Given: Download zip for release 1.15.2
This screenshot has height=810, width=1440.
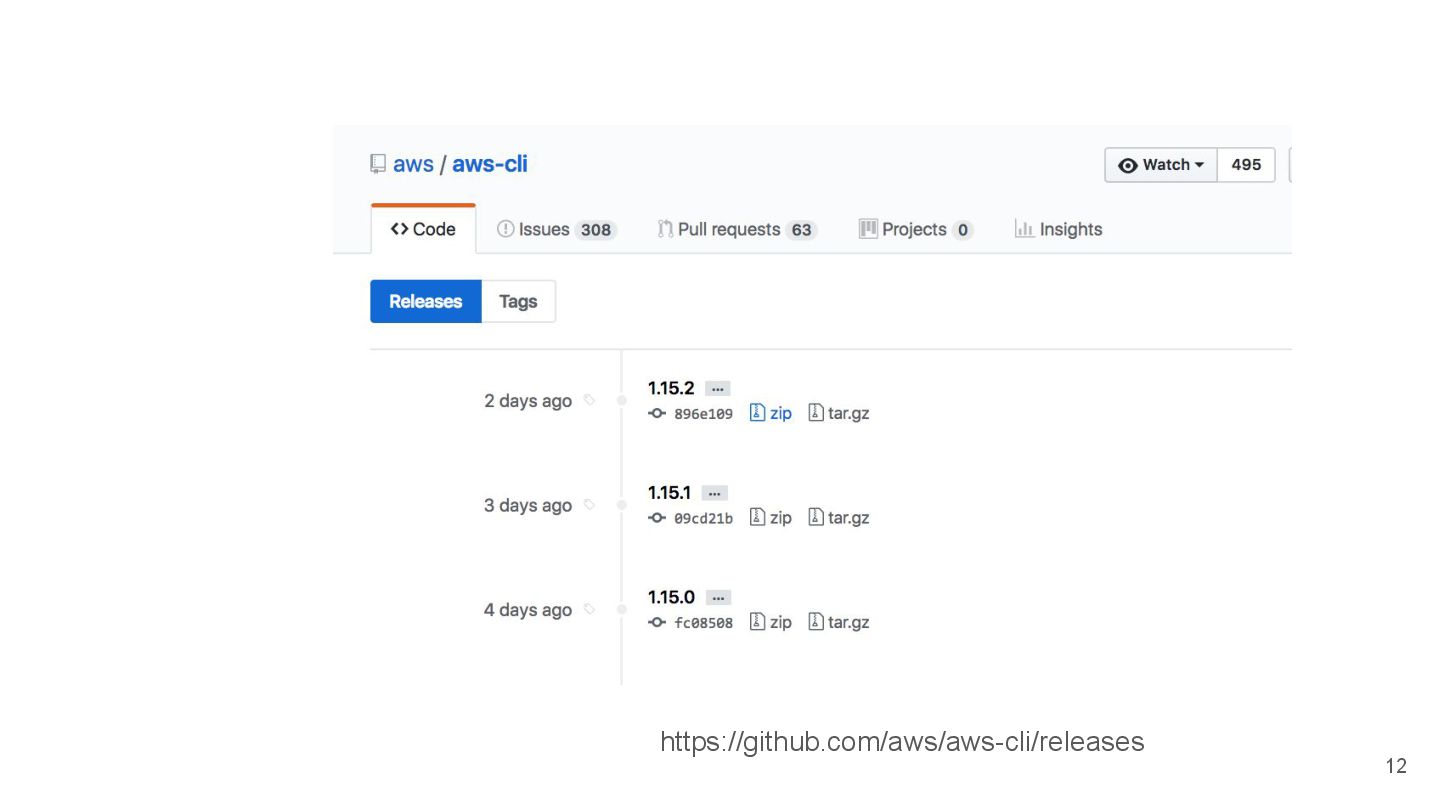Looking at the screenshot, I should click(771, 413).
